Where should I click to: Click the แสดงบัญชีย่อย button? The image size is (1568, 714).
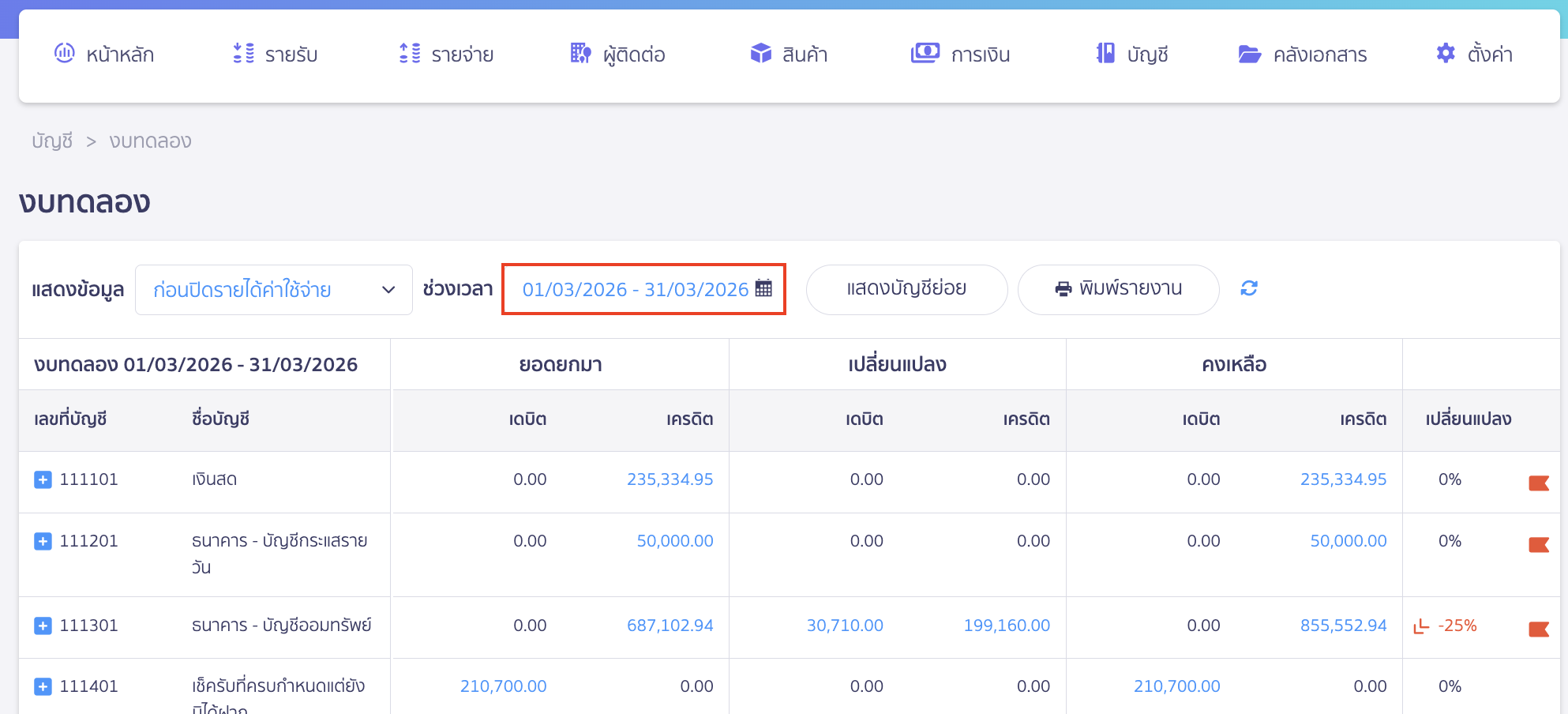pos(906,290)
